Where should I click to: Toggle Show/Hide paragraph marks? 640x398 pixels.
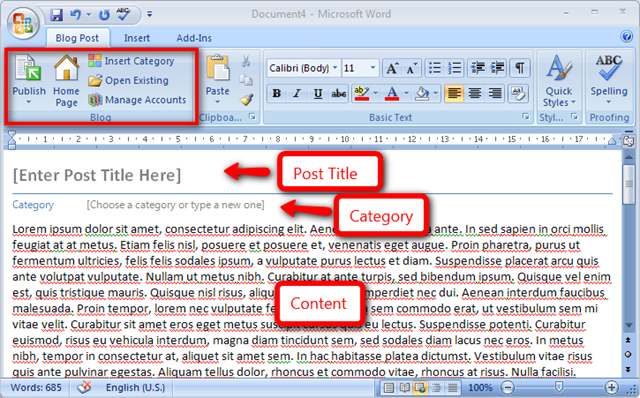coord(520,68)
